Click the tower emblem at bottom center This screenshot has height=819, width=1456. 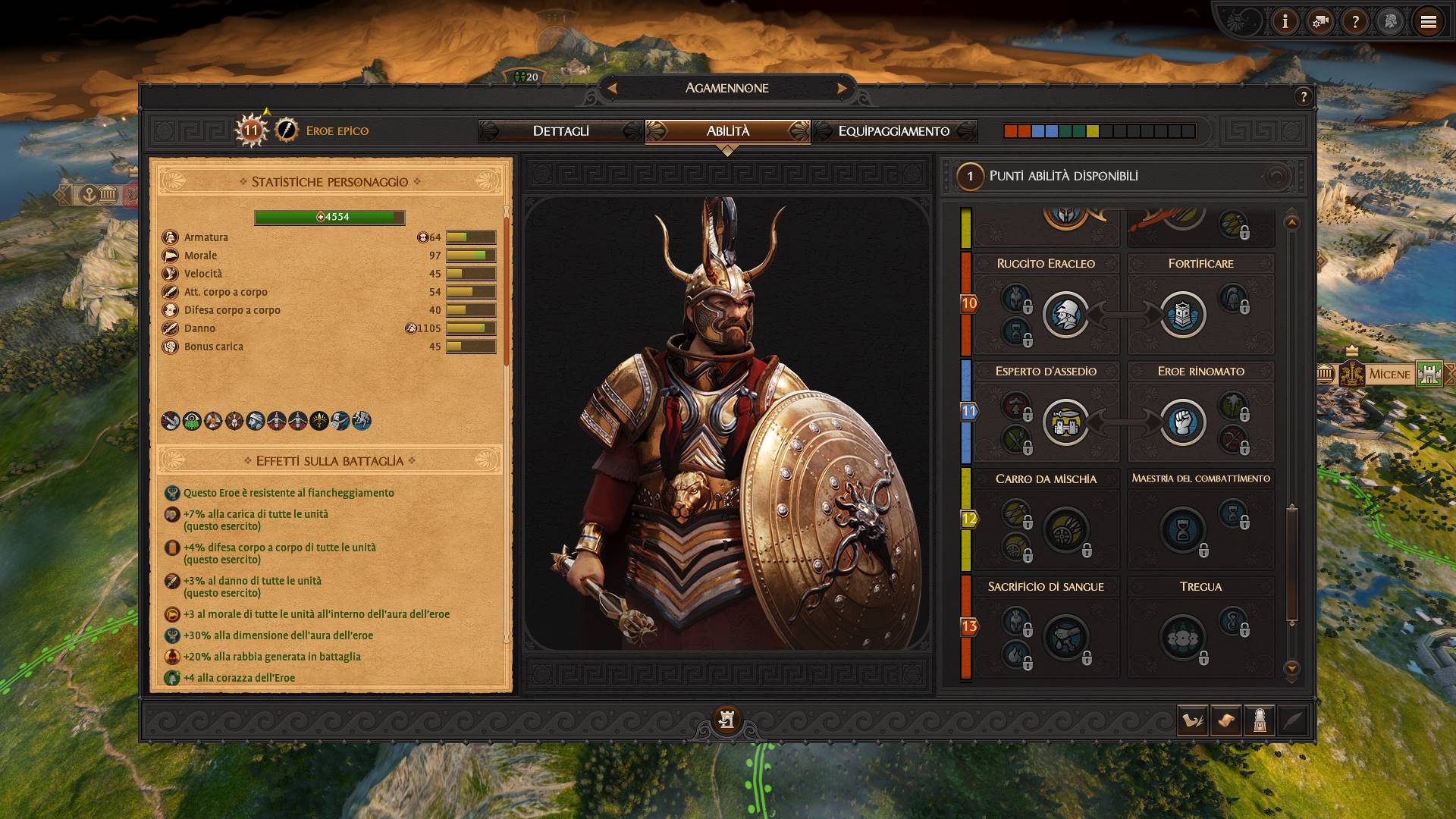pos(726,719)
